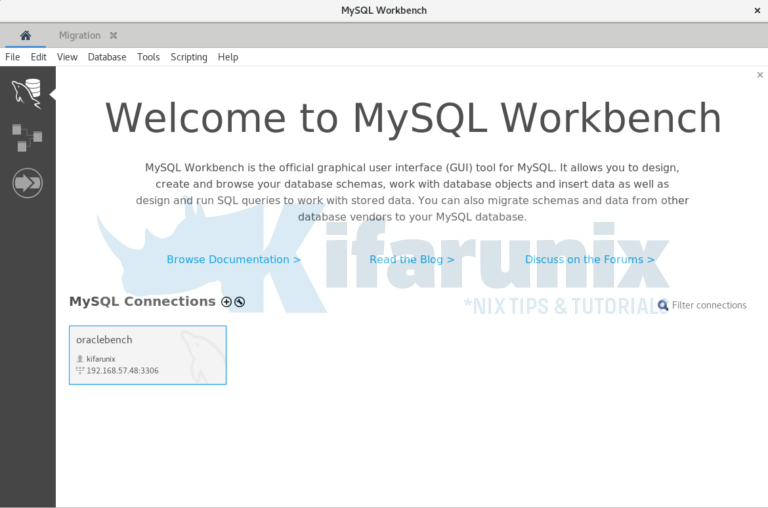Open the View menu
The image size is (768, 508).
67,57
